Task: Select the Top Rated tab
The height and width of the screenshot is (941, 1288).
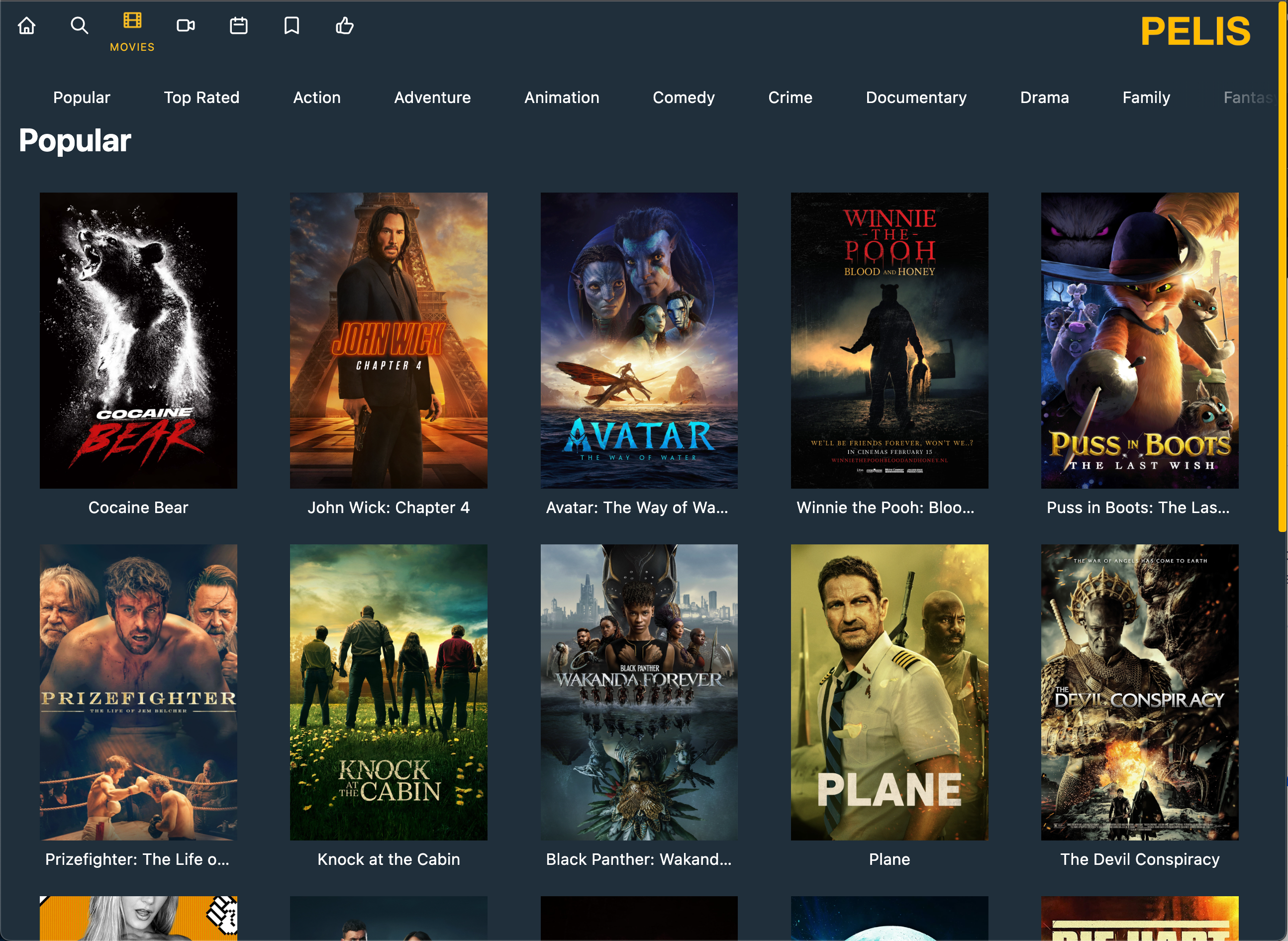Action: (x=201, y=98)
